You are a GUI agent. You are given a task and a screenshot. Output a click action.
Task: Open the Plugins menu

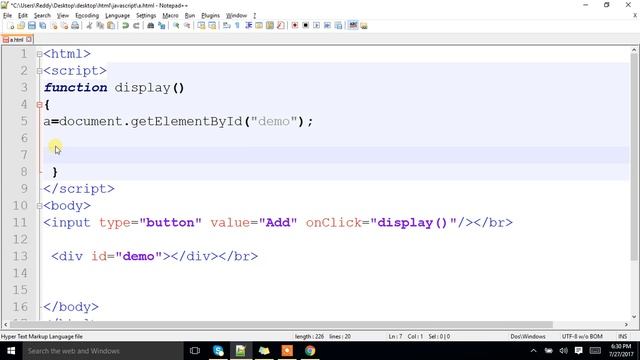[x=211, y=16]
